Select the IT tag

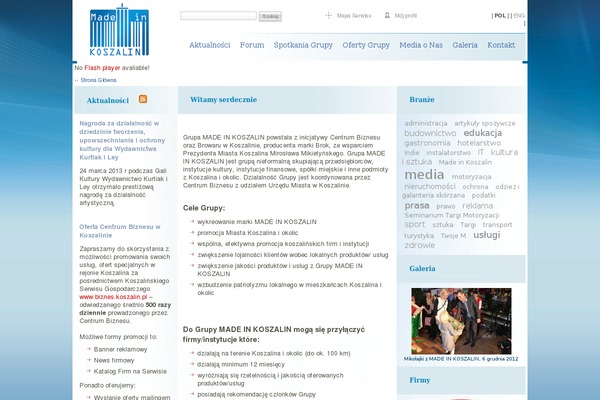(x=481, y=152)
